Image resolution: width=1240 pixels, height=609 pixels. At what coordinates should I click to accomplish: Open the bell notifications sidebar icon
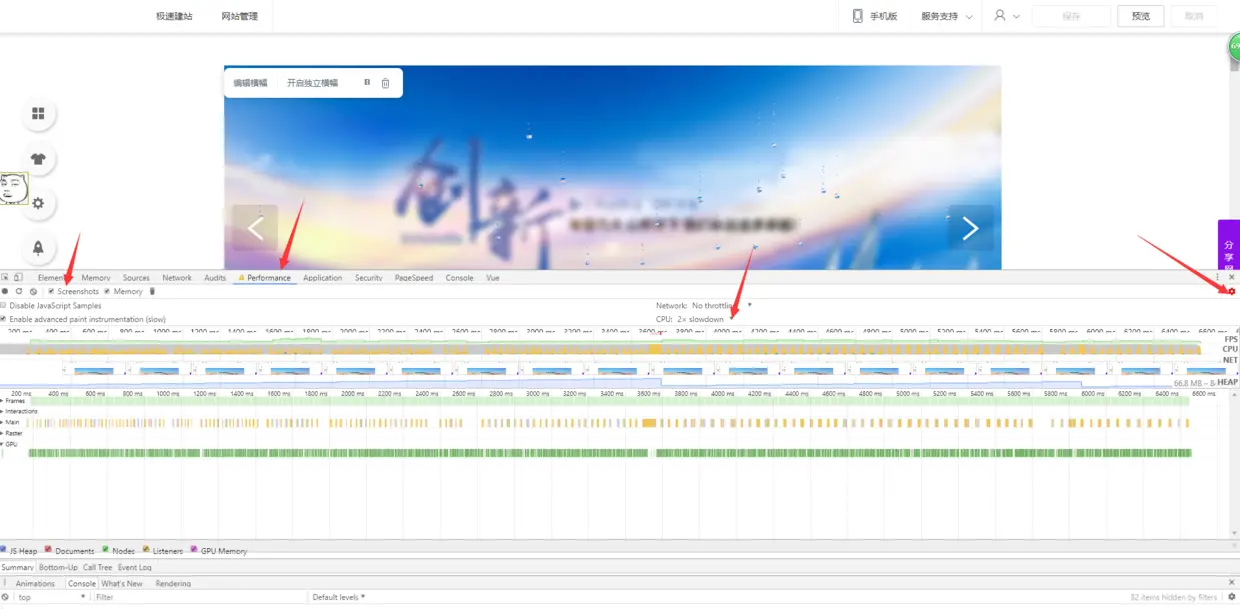(x=38, y=247)
